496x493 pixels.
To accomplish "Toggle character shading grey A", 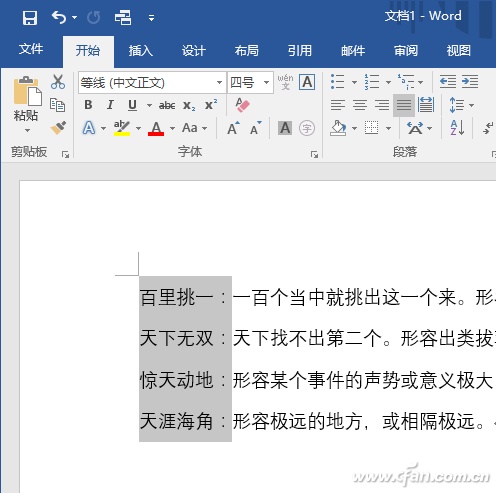I will click(285, 128).
